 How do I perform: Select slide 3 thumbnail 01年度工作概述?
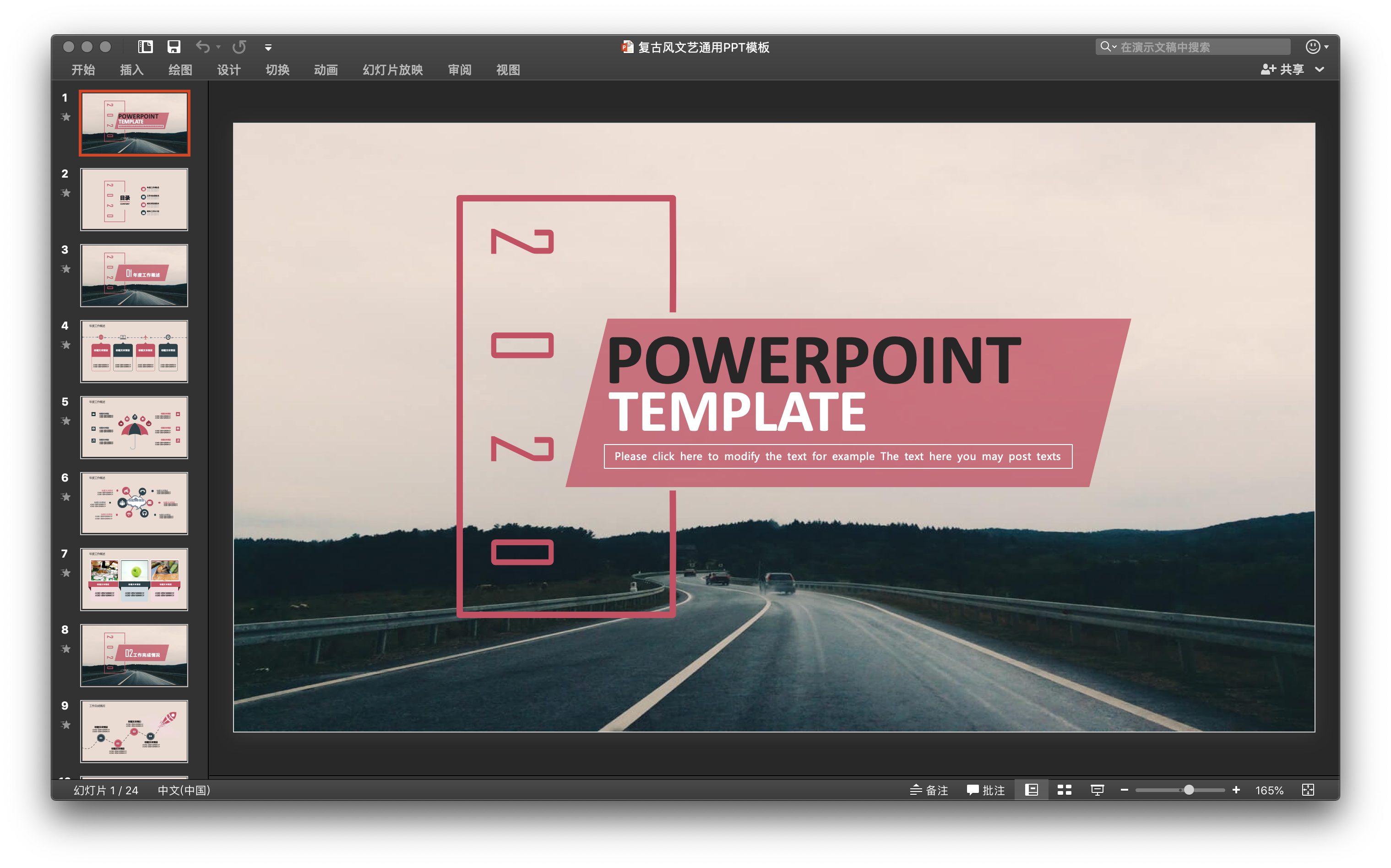pyautogui.click(x=134, y=276)
